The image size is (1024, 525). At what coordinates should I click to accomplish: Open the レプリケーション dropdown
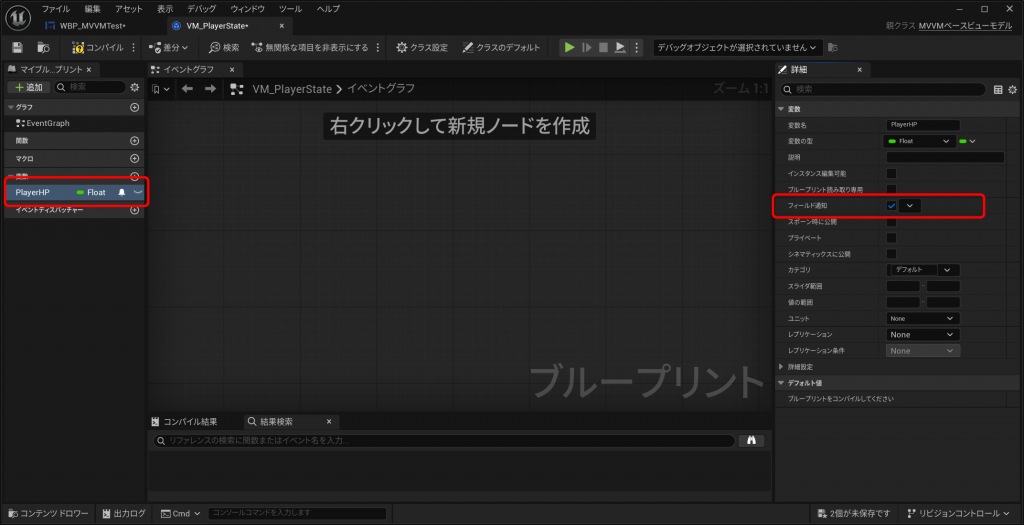(922, 334)
